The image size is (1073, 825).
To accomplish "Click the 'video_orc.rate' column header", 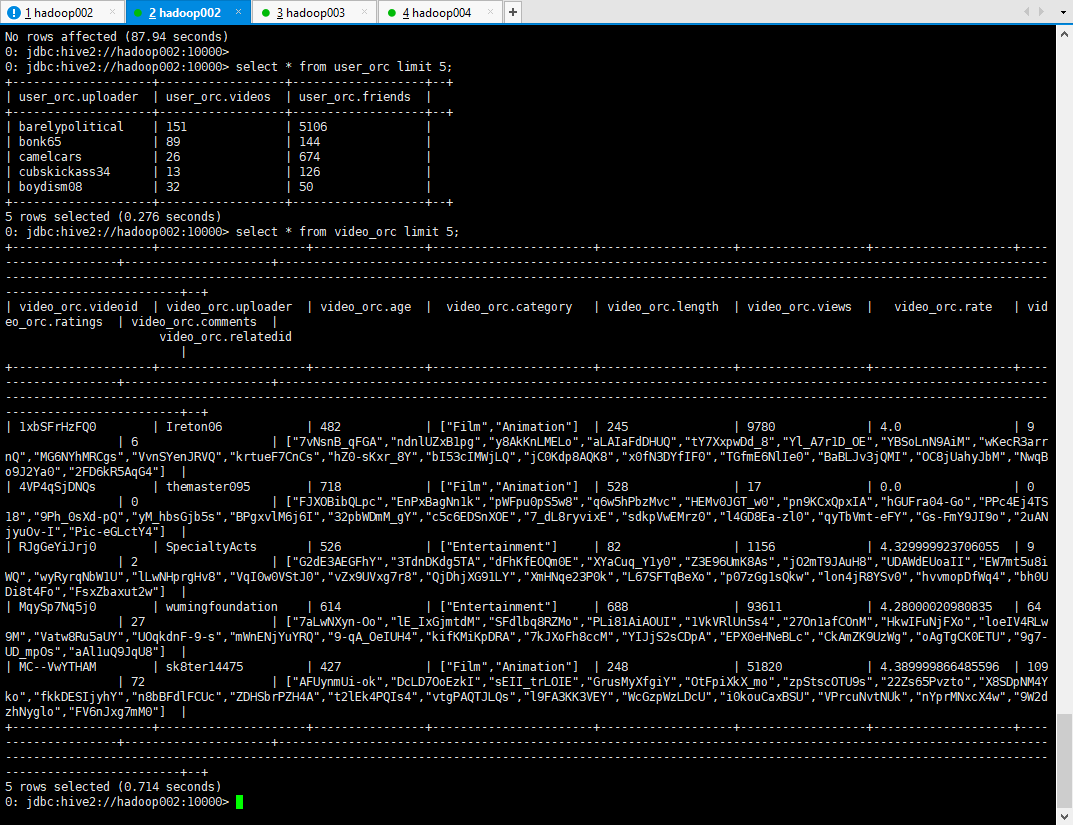I will [943, 306].
